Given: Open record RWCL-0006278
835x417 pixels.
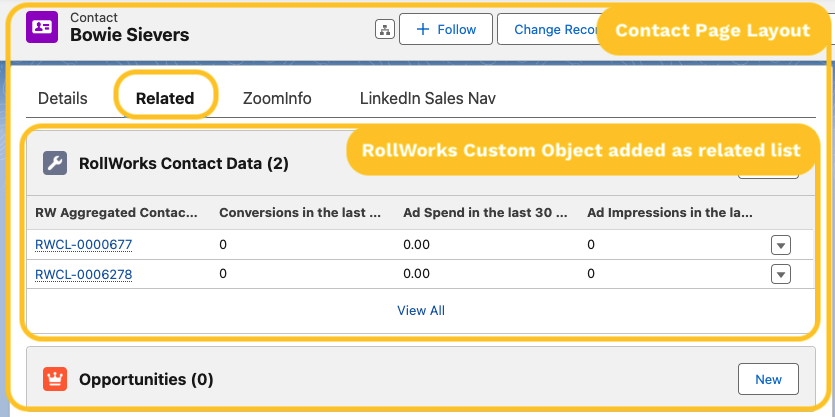Looking at the screenshot, I should [84, 274].
